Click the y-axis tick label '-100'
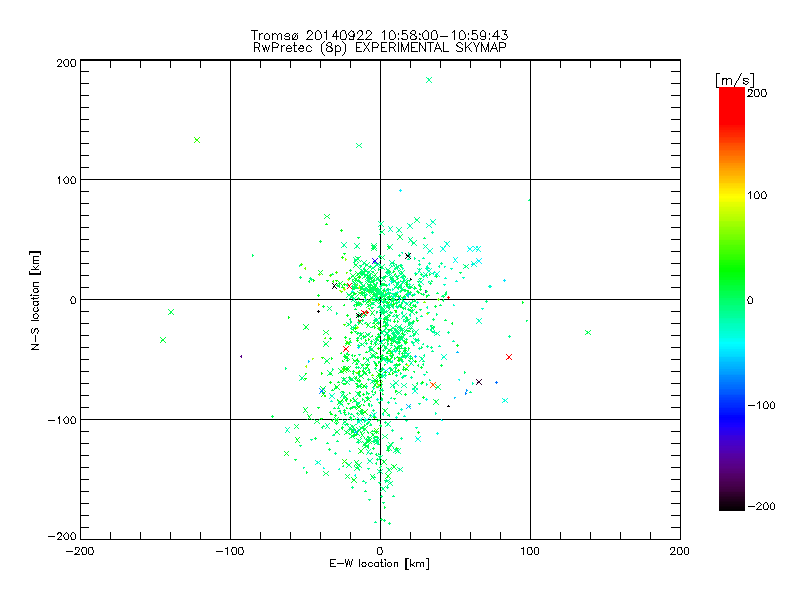Viewport: 800px width, 600px height. pyautogui.click(x=62, y=420)
